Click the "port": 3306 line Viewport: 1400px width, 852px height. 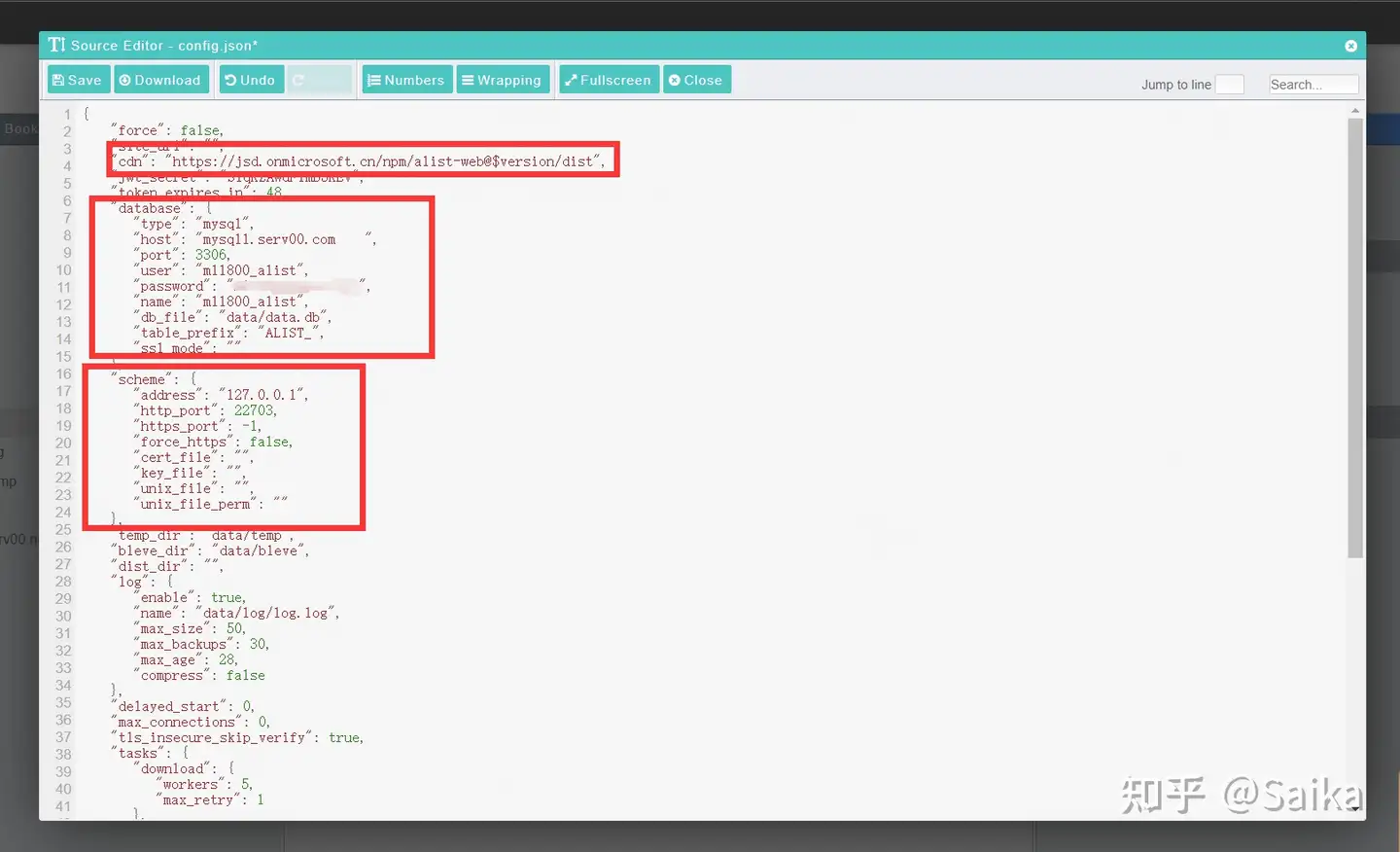[x=182, y=255]
